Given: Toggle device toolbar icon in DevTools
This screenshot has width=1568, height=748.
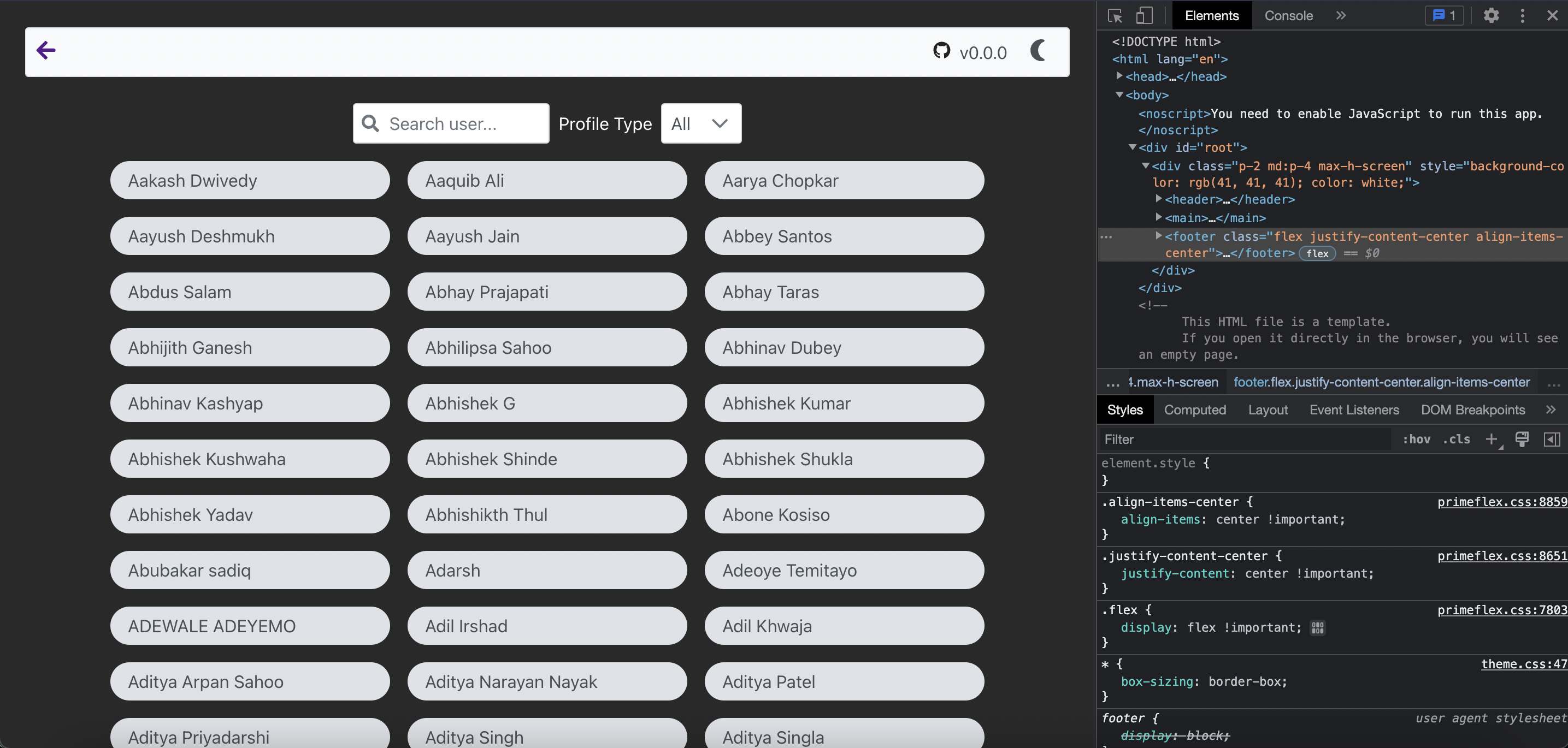Looking at the screenshot, I should 1143,16.
